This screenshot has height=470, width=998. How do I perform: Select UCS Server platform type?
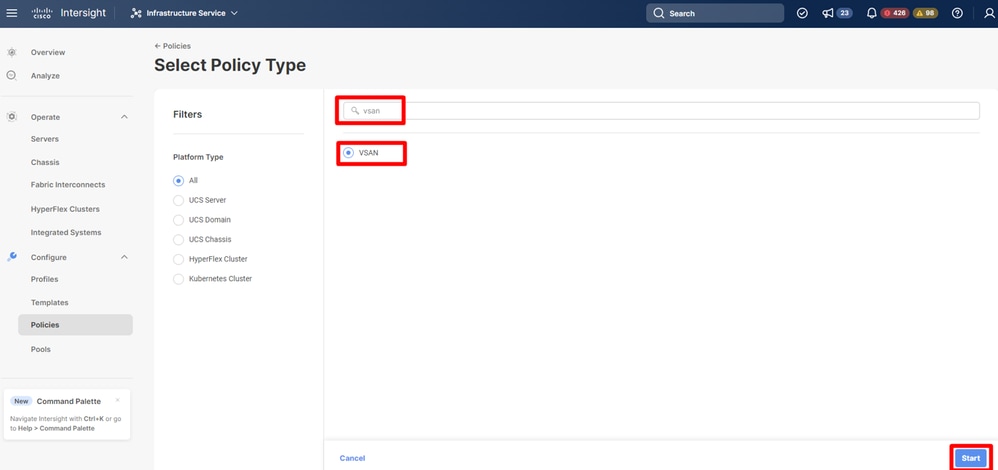[x=178, y=200]
